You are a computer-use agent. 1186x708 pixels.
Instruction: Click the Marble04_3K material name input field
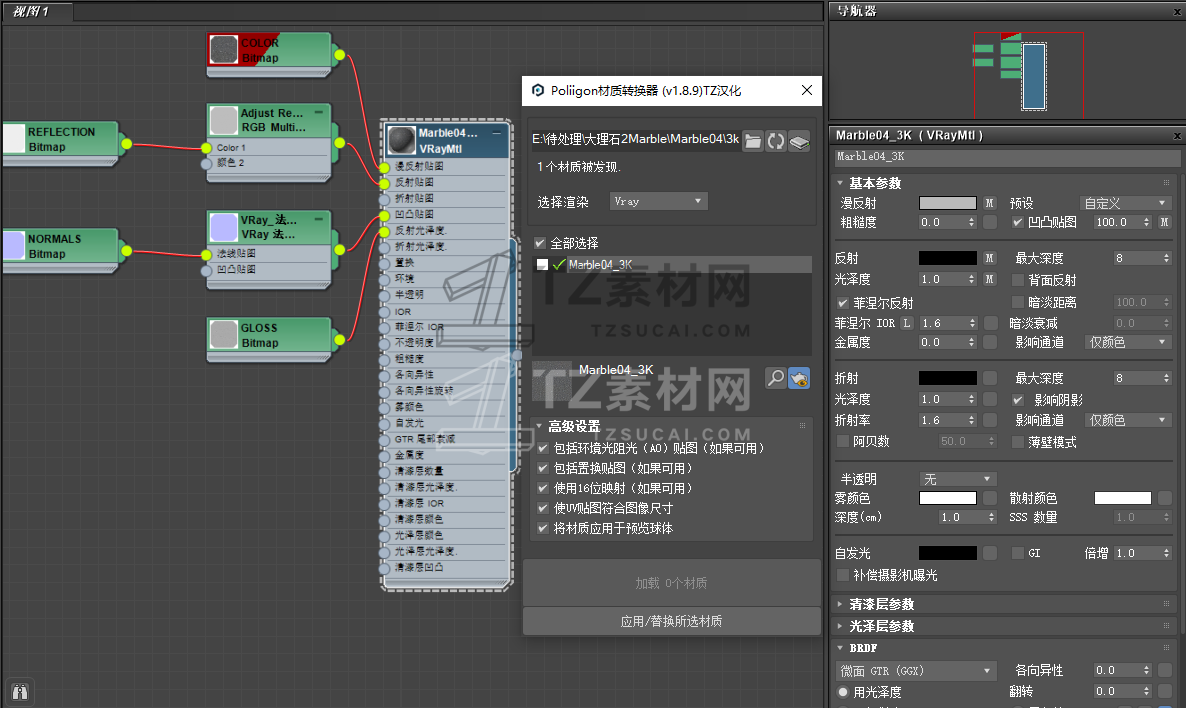pyautogui.click(x=1007, y=157)
